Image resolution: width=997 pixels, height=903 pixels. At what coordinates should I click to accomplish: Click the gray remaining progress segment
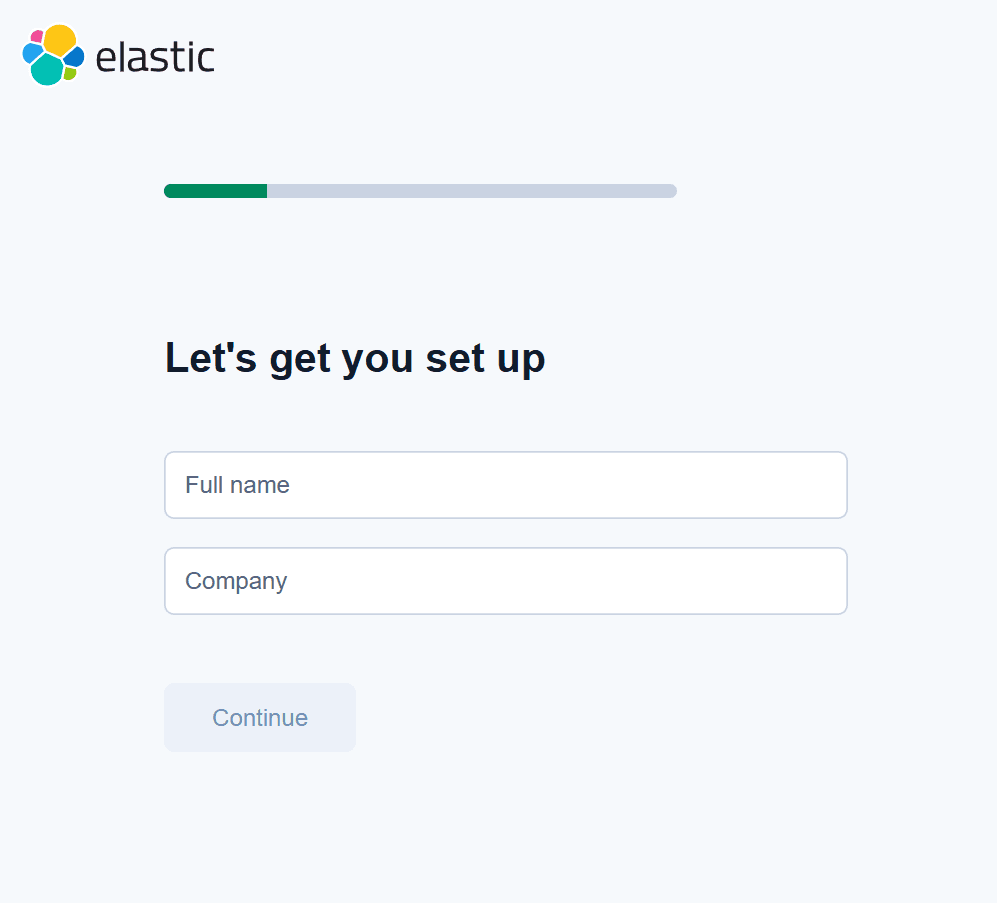coord(470,191)
